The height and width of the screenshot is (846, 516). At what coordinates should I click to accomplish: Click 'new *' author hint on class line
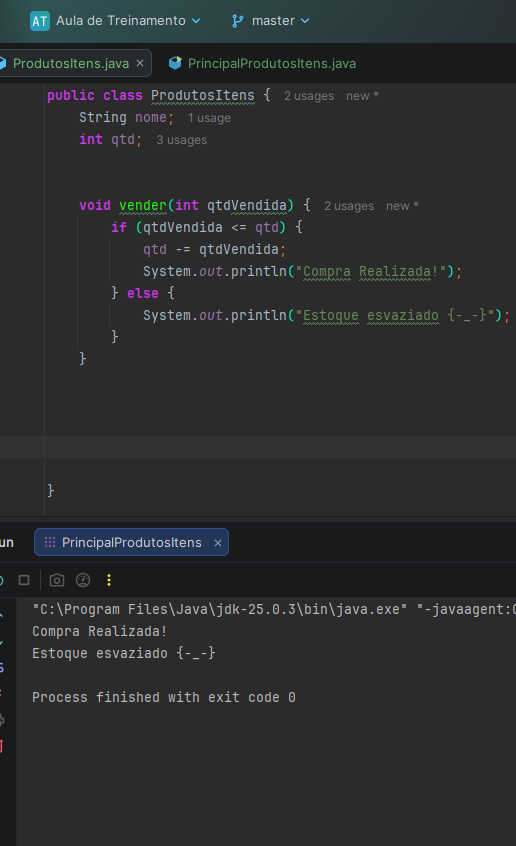[362, 96]
